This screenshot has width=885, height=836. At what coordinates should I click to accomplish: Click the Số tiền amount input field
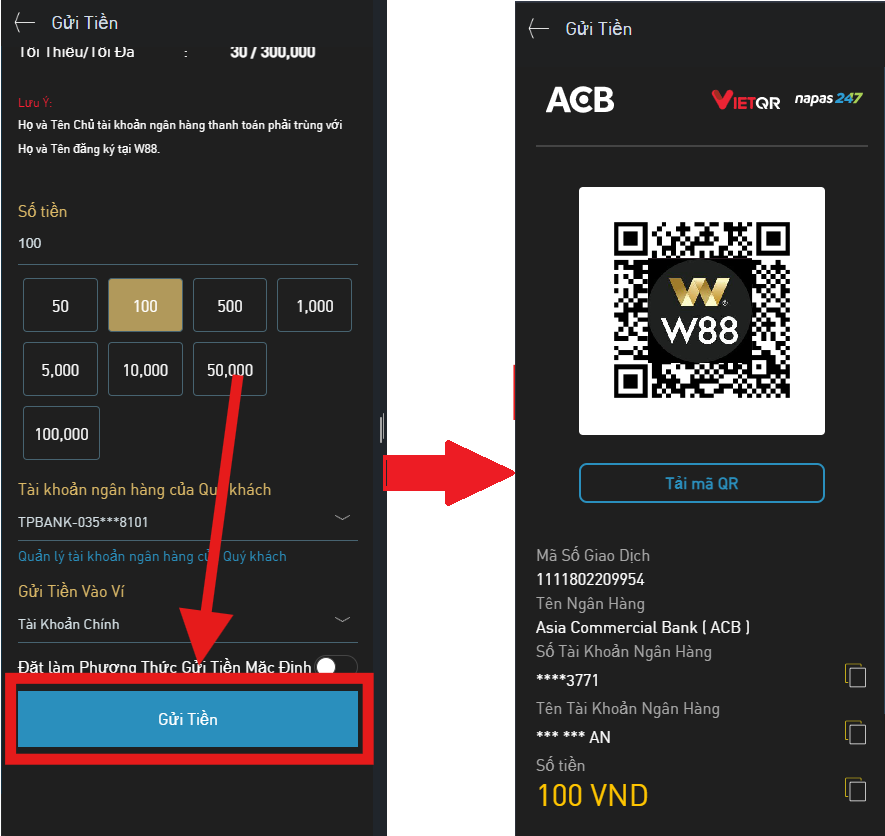pos(187,243)
